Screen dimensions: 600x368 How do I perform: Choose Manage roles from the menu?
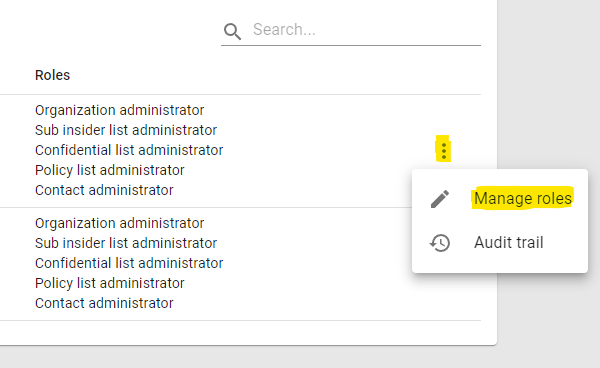[x=523, y=199]
